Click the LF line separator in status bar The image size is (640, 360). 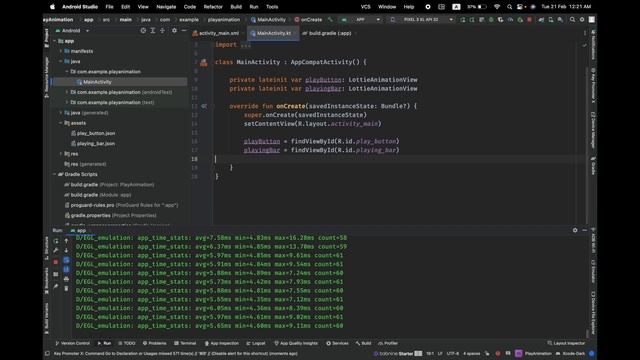[x=440, y=353]
